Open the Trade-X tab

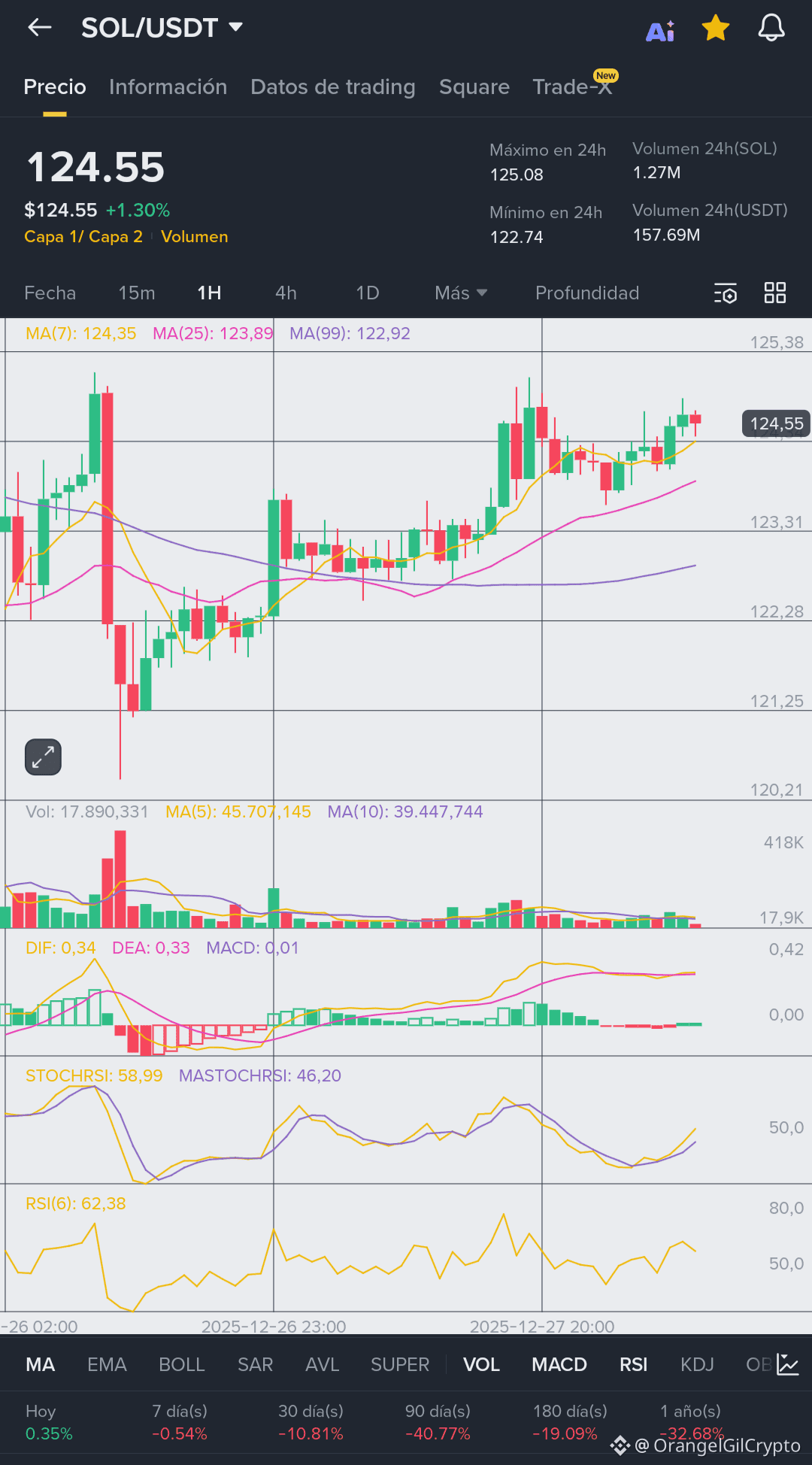pyautogui.click(x=573, y=87)
